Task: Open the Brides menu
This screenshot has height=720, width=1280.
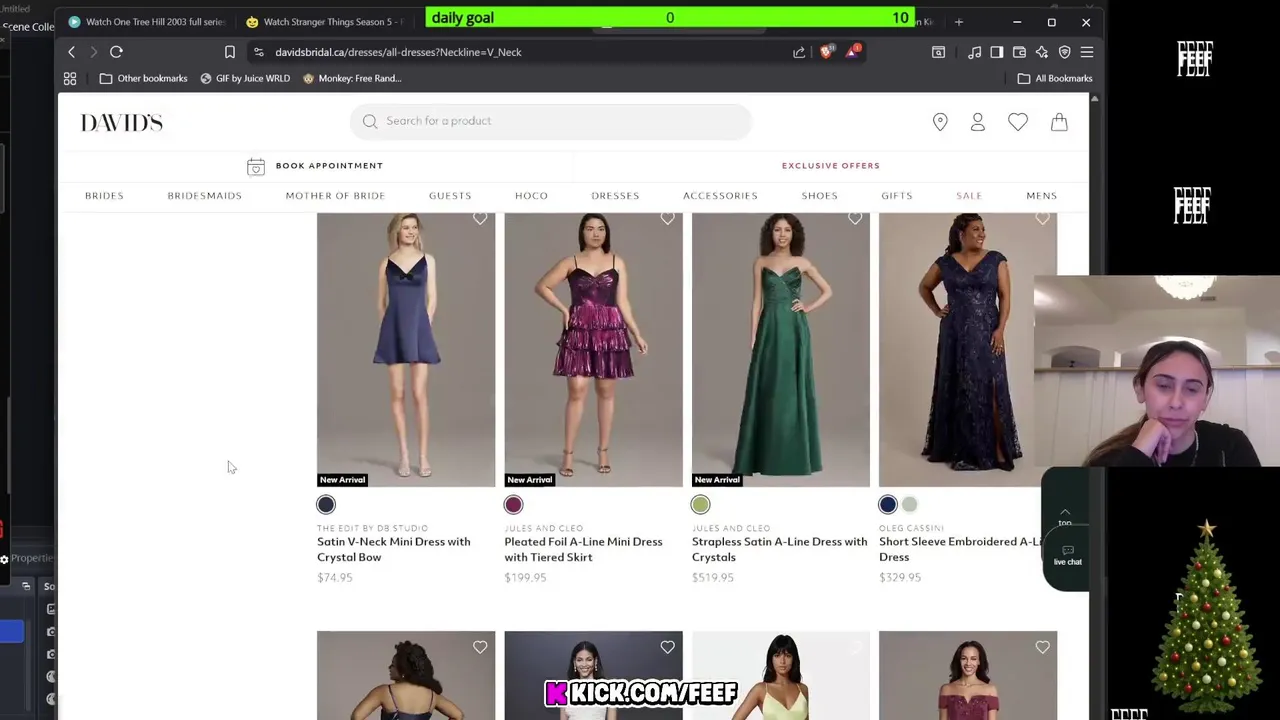Action: tap(104, 196)
